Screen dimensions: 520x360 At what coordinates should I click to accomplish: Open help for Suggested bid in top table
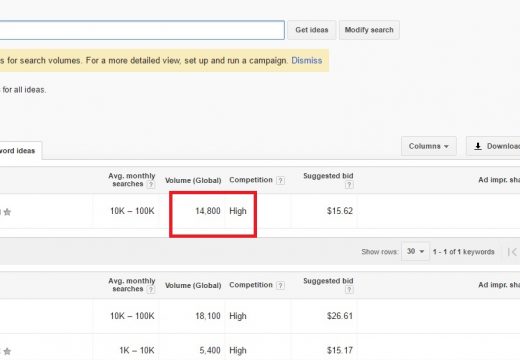(349, 185)
